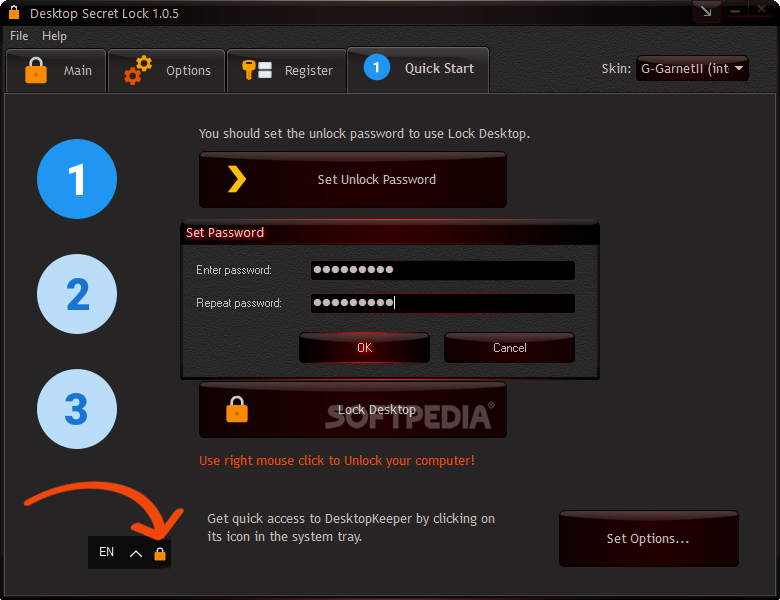This screenshot has width=780, height=600.
Task: Click the 'Desktop Secret Lock 1.0.5' title text
Action: click(104, 13)
